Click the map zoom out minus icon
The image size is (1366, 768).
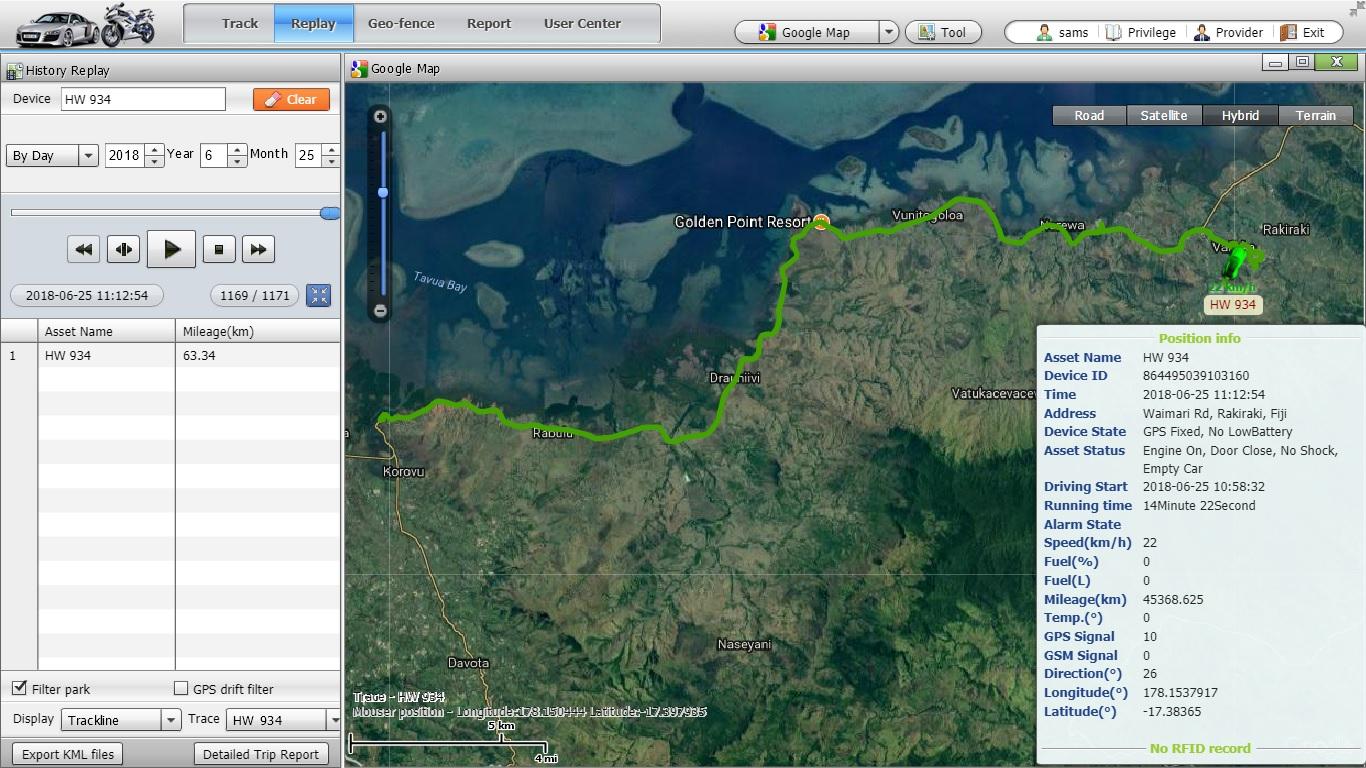(381, 311)
